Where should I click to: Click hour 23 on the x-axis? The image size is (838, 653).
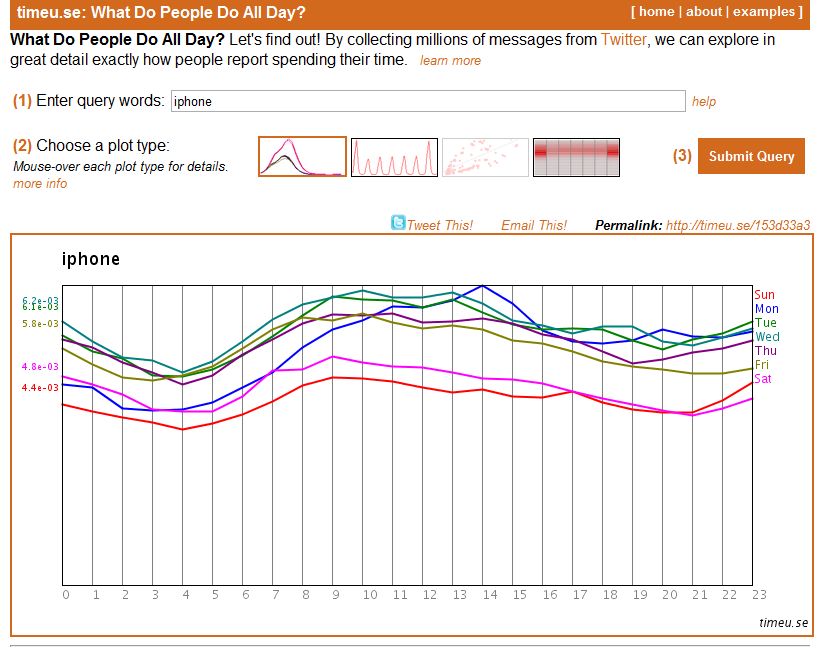(759, 595)
